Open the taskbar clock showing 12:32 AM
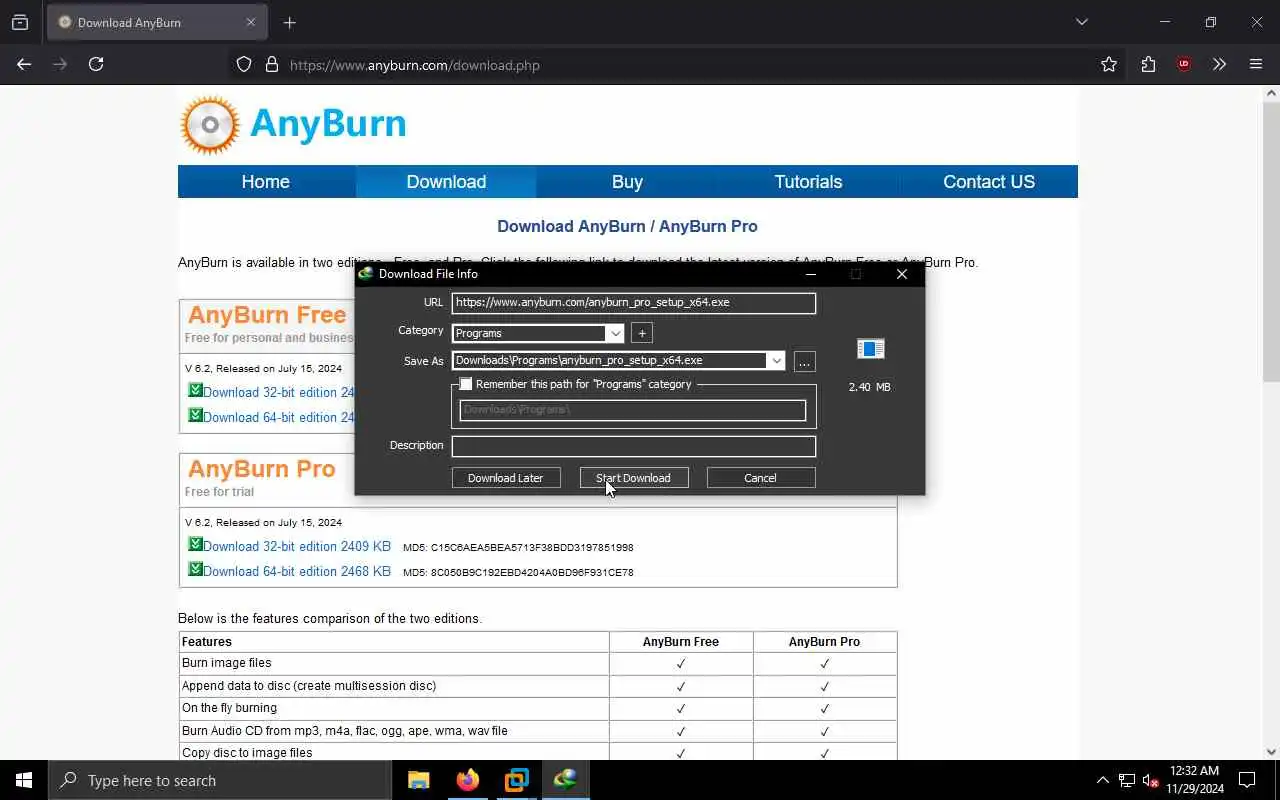 [1194, 780]
